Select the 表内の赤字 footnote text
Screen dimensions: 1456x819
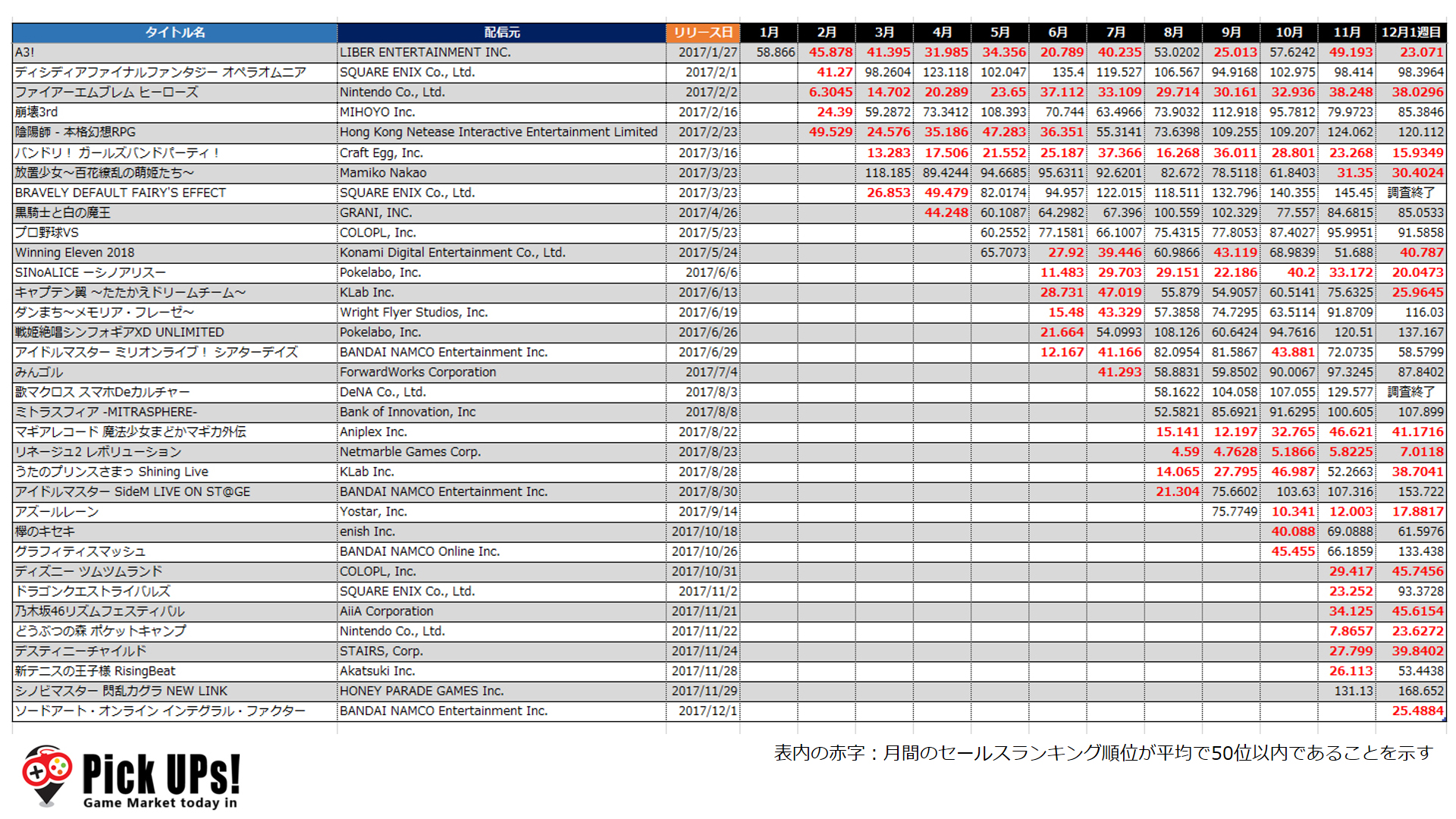[x=1103, y=753]
